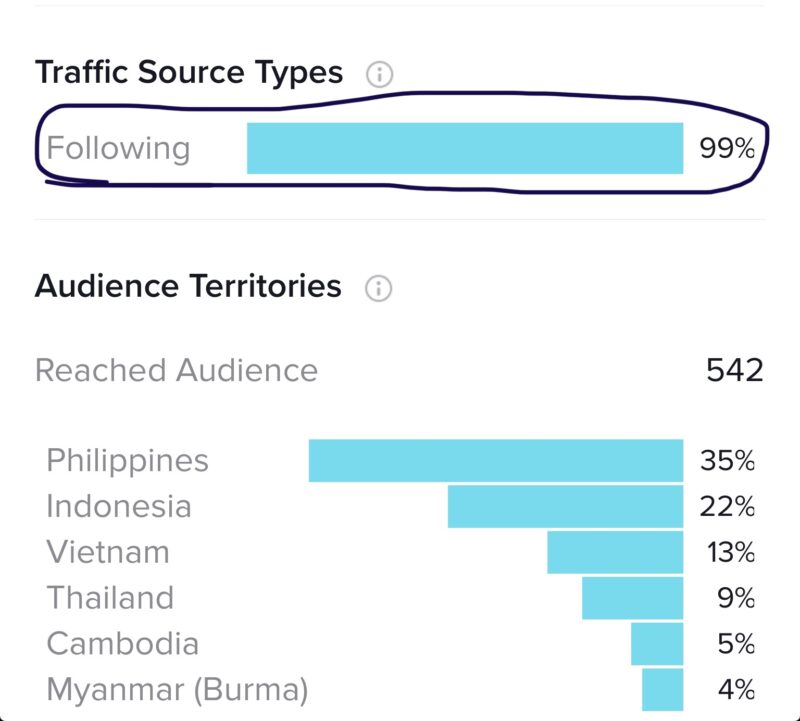The height and width of the screenshot is (721, 800).
Task: Click the Philippines 35% bar
Action: (496, 460)
